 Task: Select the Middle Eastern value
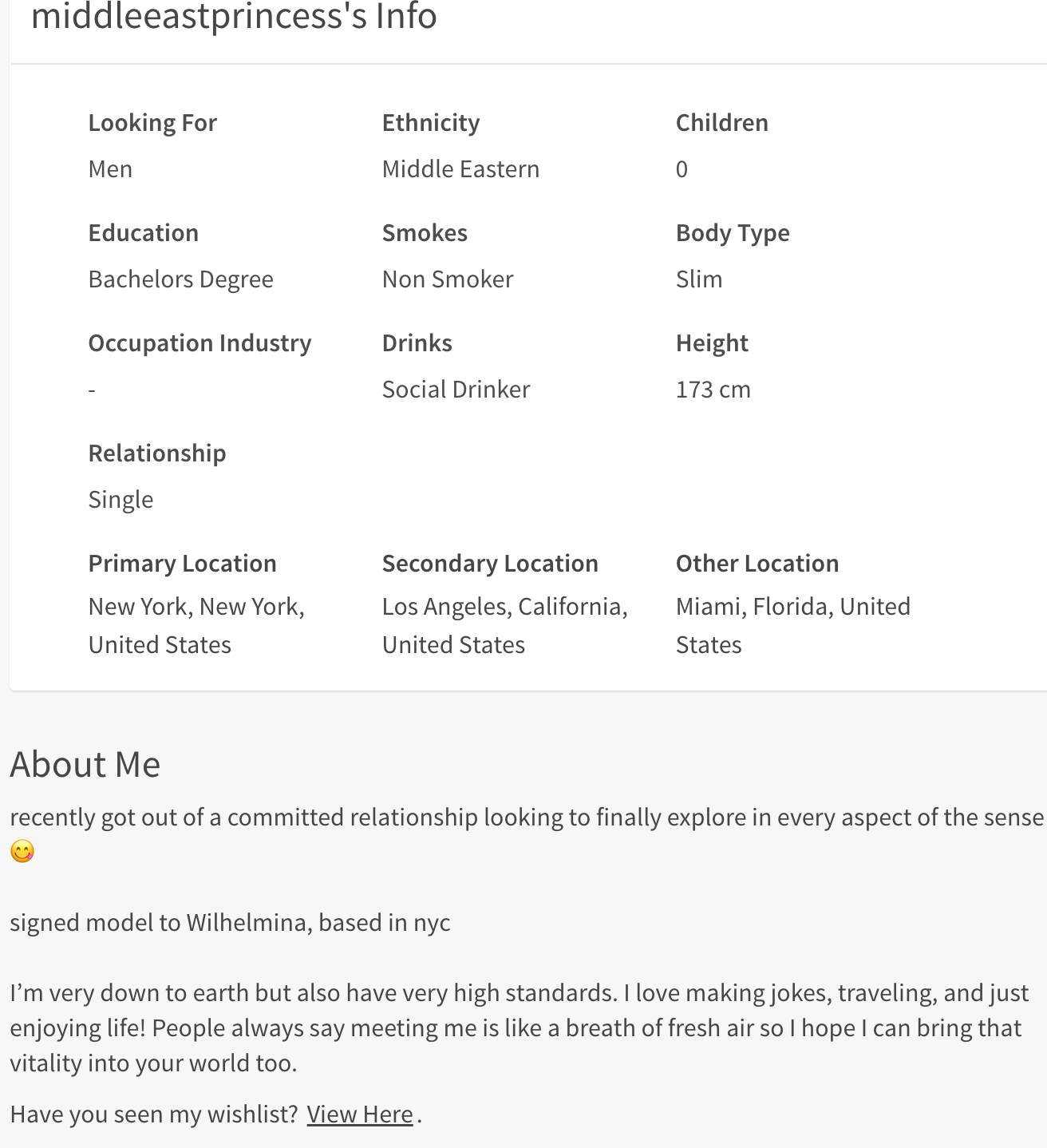460,169
